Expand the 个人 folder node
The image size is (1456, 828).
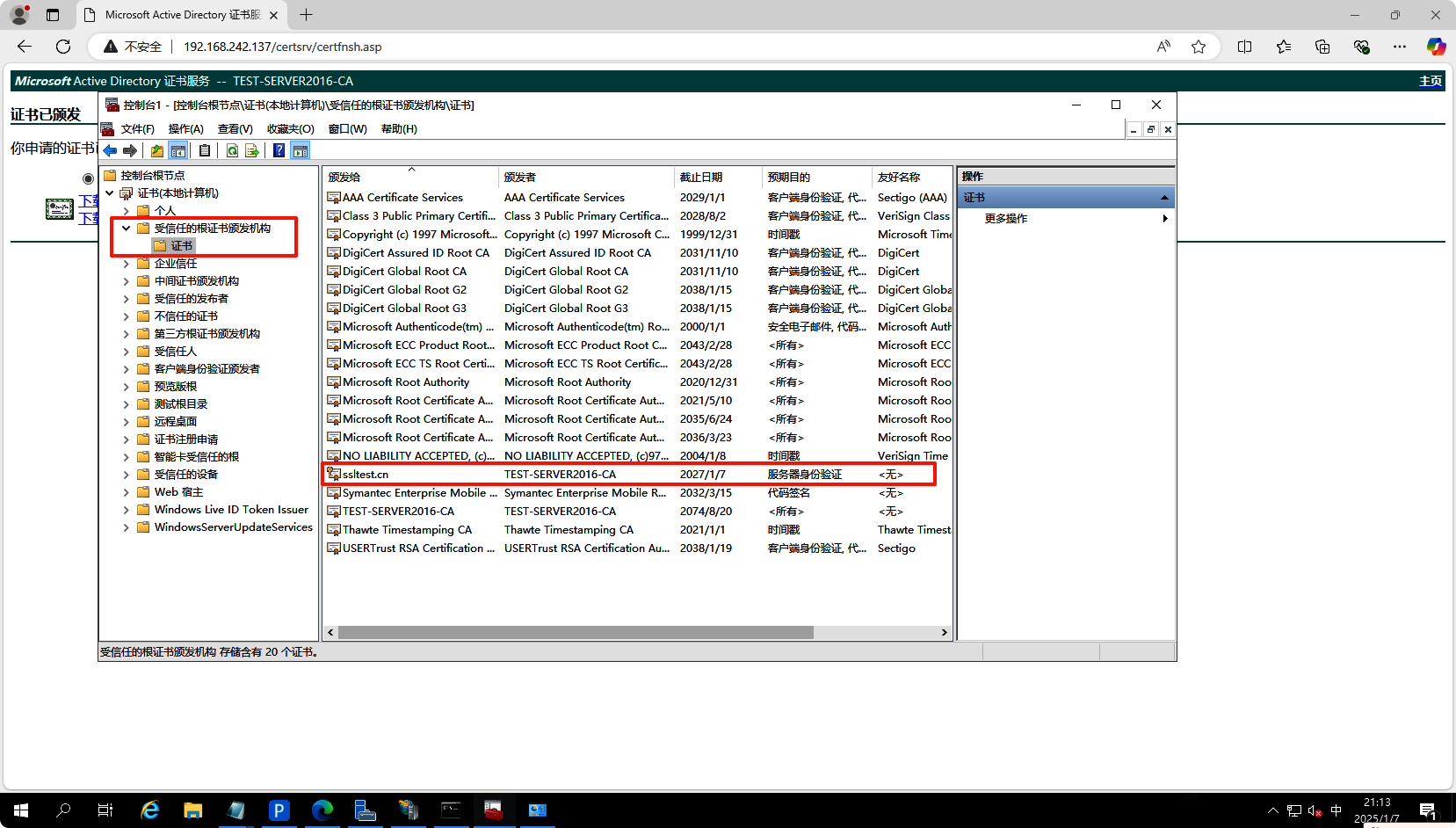click(x=127, y=211)
